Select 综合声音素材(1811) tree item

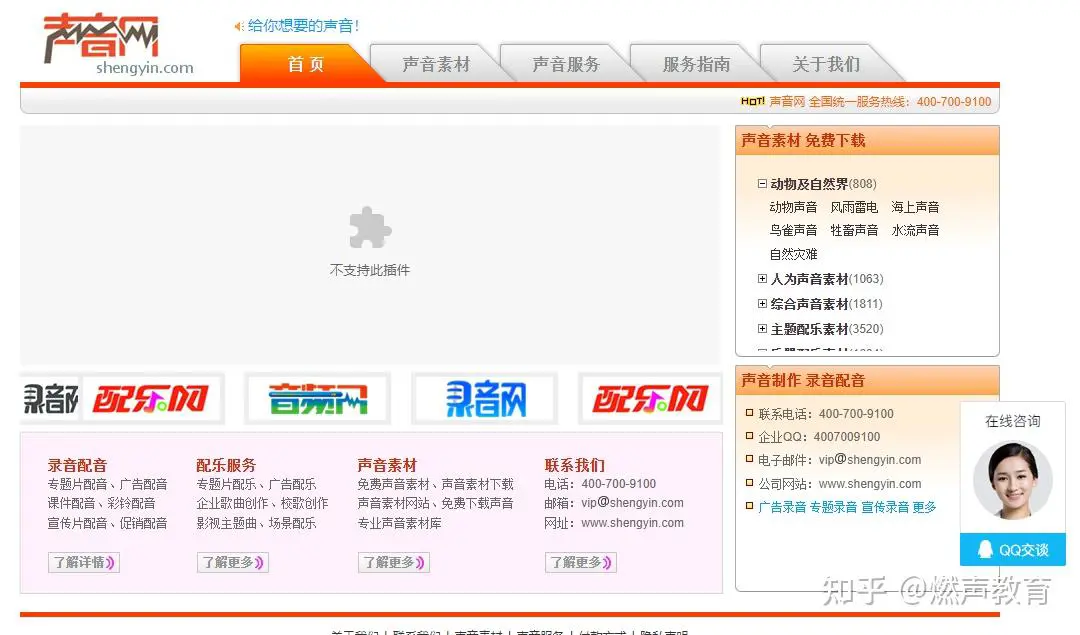coord(827,304)
